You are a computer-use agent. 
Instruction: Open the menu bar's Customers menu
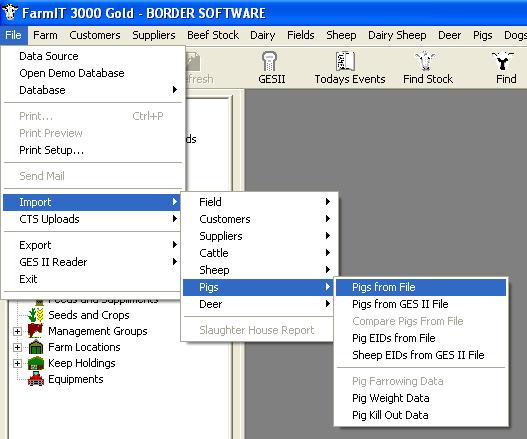tap(95, 35)
